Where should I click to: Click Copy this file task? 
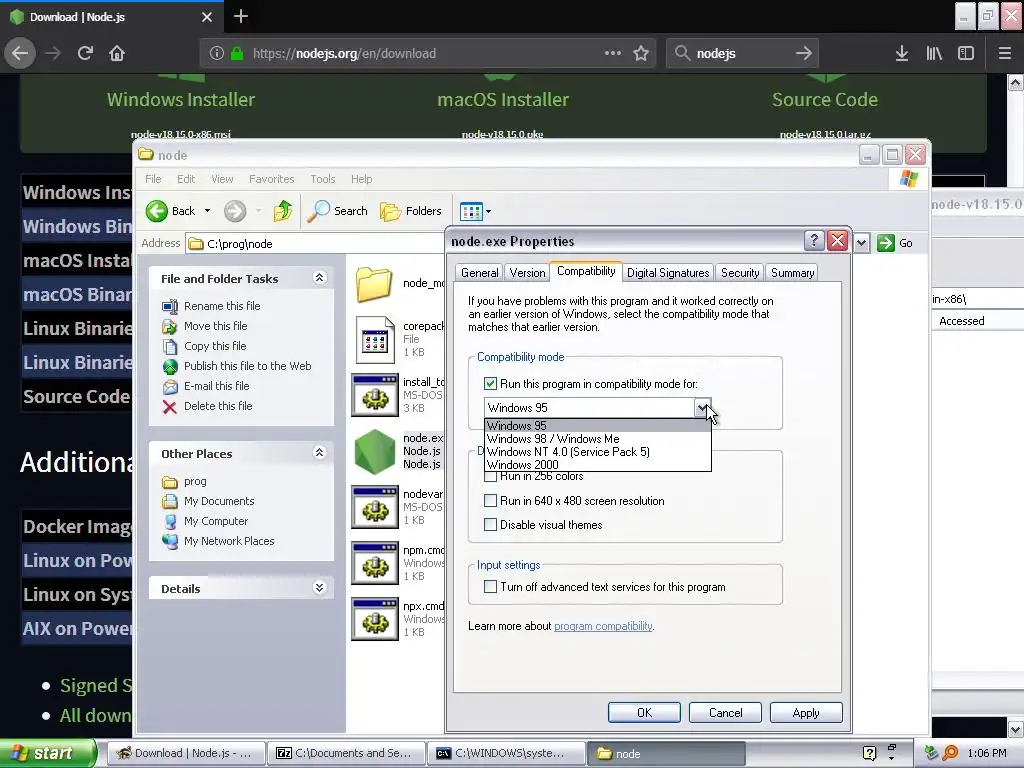coord(215,346)
